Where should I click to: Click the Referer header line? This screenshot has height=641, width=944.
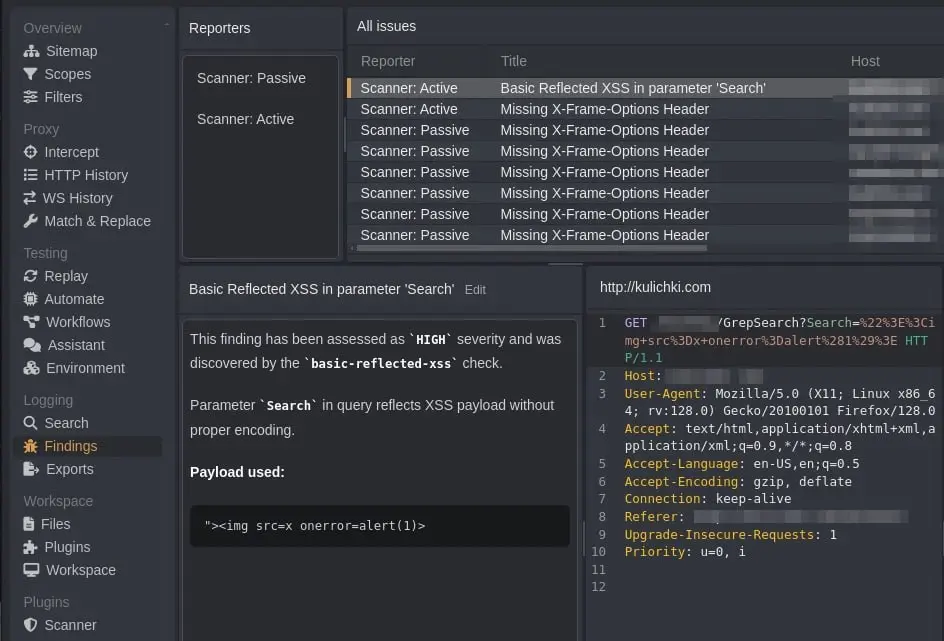765,517
